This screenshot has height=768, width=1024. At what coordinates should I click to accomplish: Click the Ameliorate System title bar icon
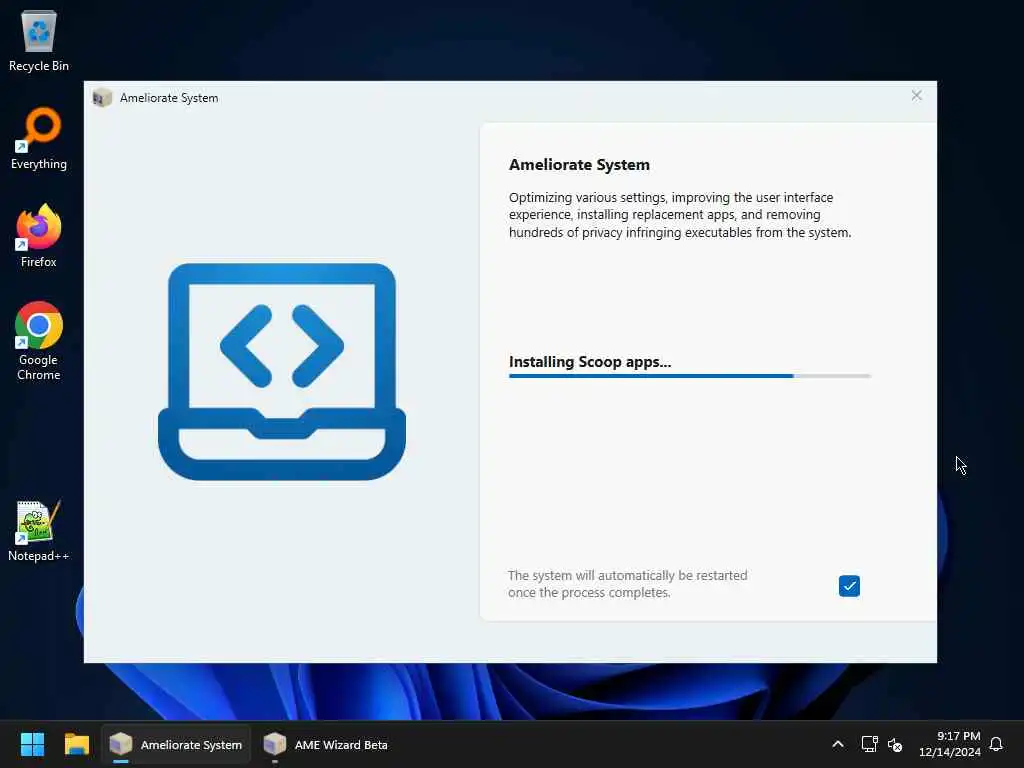(102, 98)
